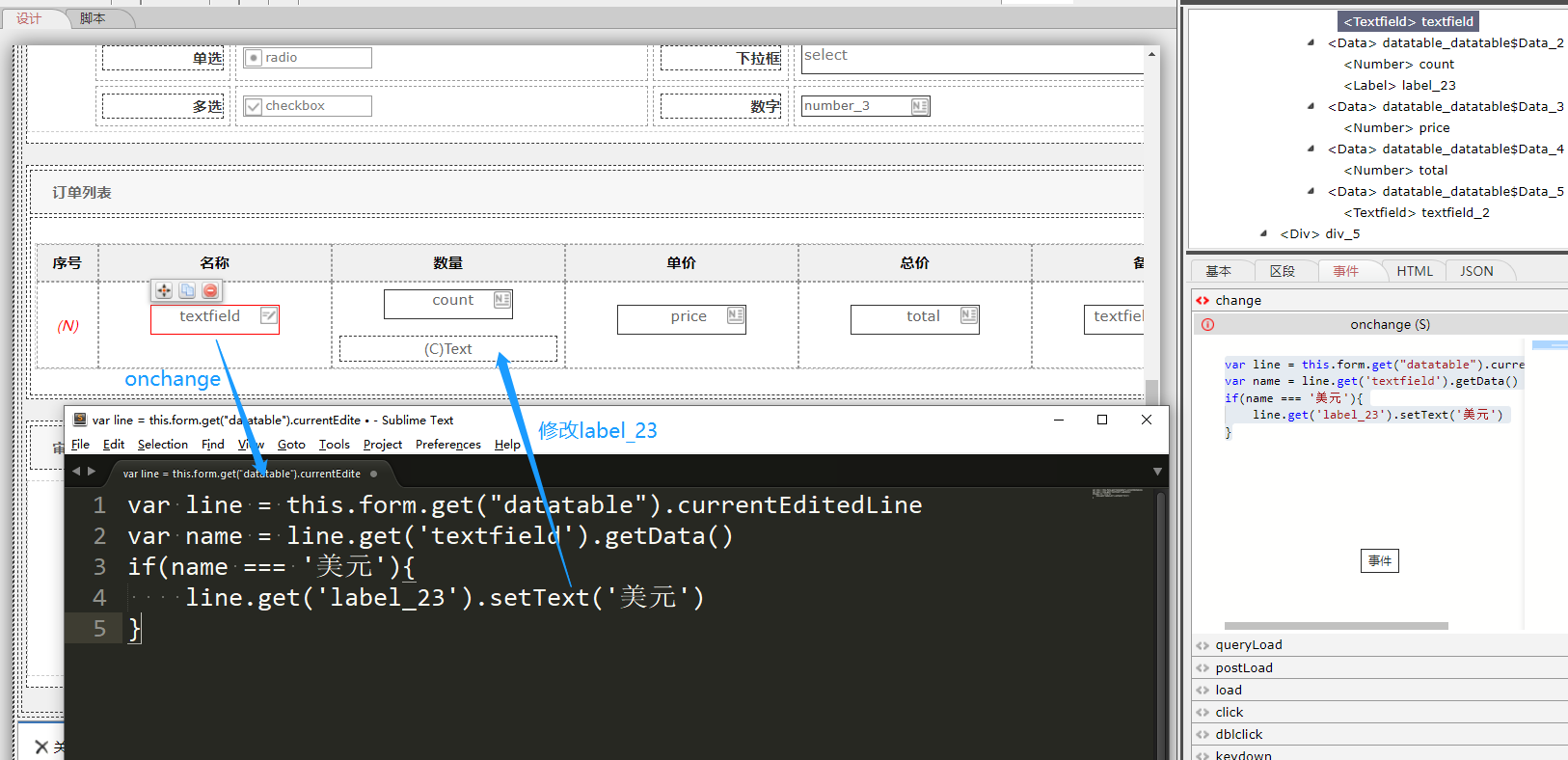Select the <Number> price tree node
1568x760 pixels.
[x=1397, y=127]
